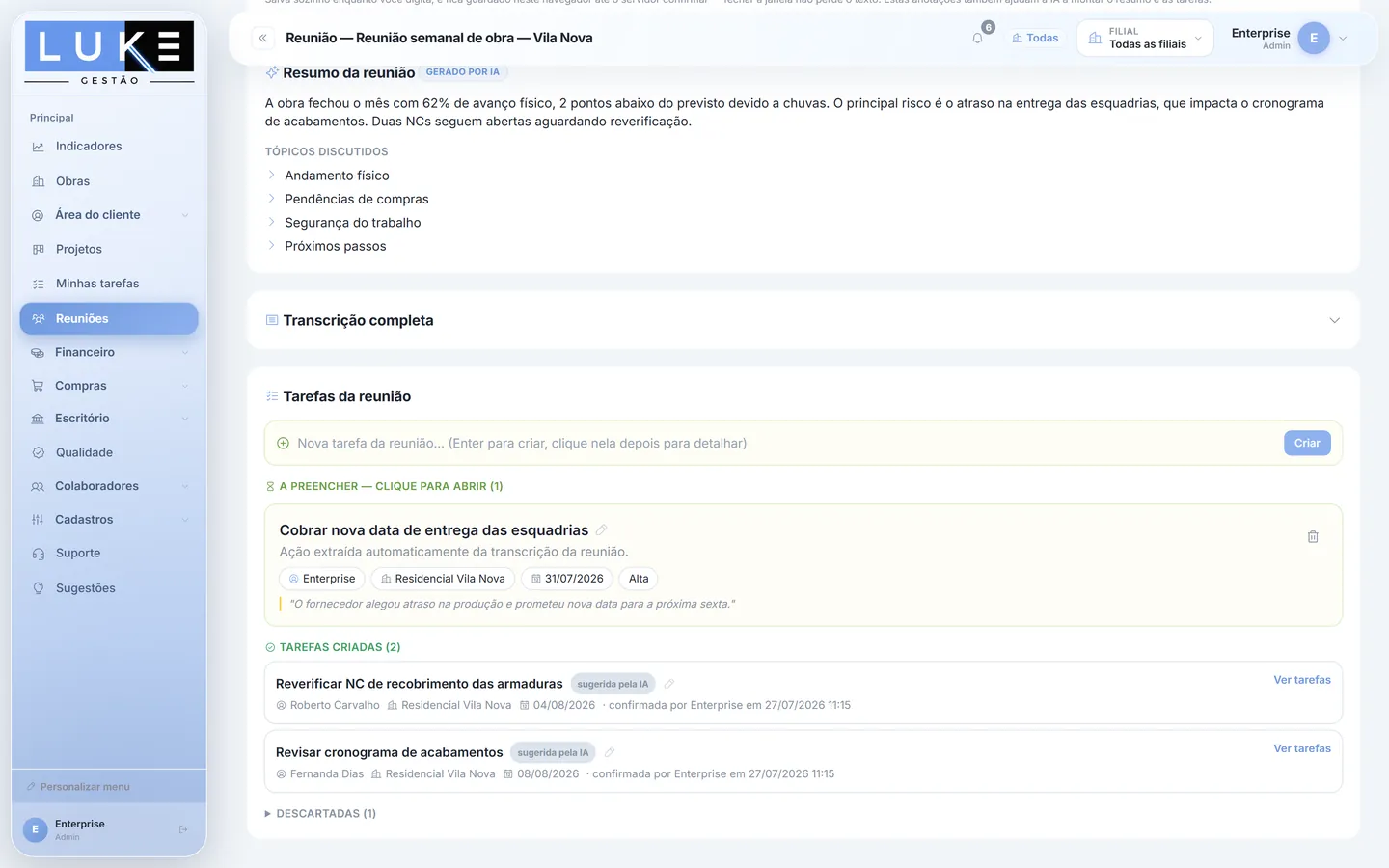The height and width of the screenshot is (868, 1389).
Task: Click the LUKE Gestão logo
Action: (109, 53)
